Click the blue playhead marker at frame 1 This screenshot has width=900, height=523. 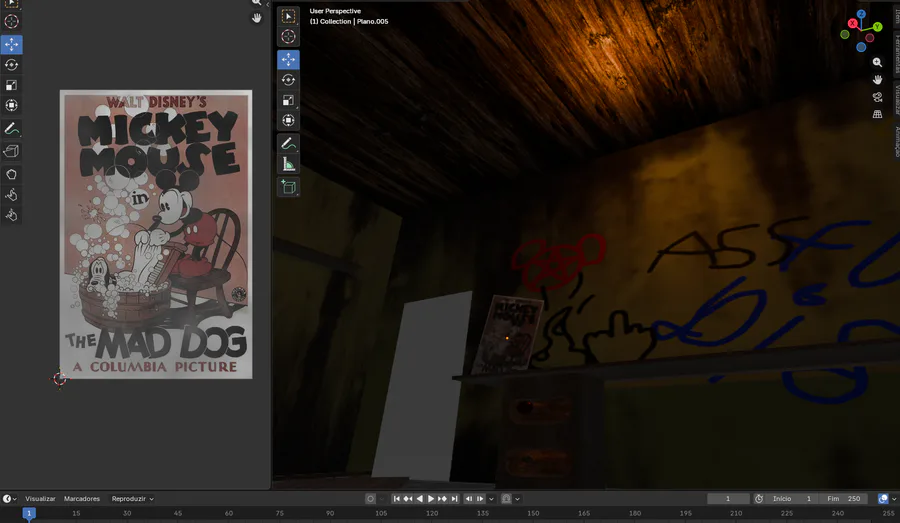pos(29,514)
